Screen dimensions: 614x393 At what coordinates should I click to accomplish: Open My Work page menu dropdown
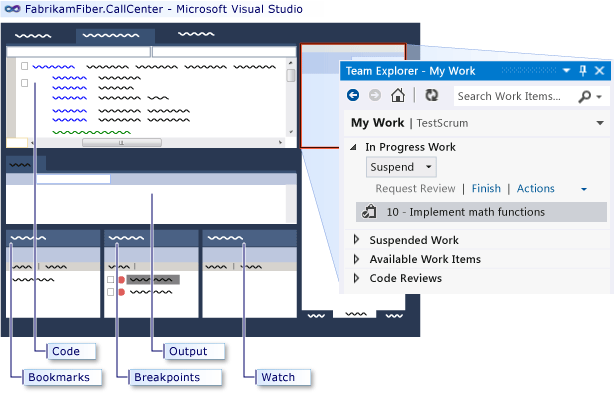[600, 123]
